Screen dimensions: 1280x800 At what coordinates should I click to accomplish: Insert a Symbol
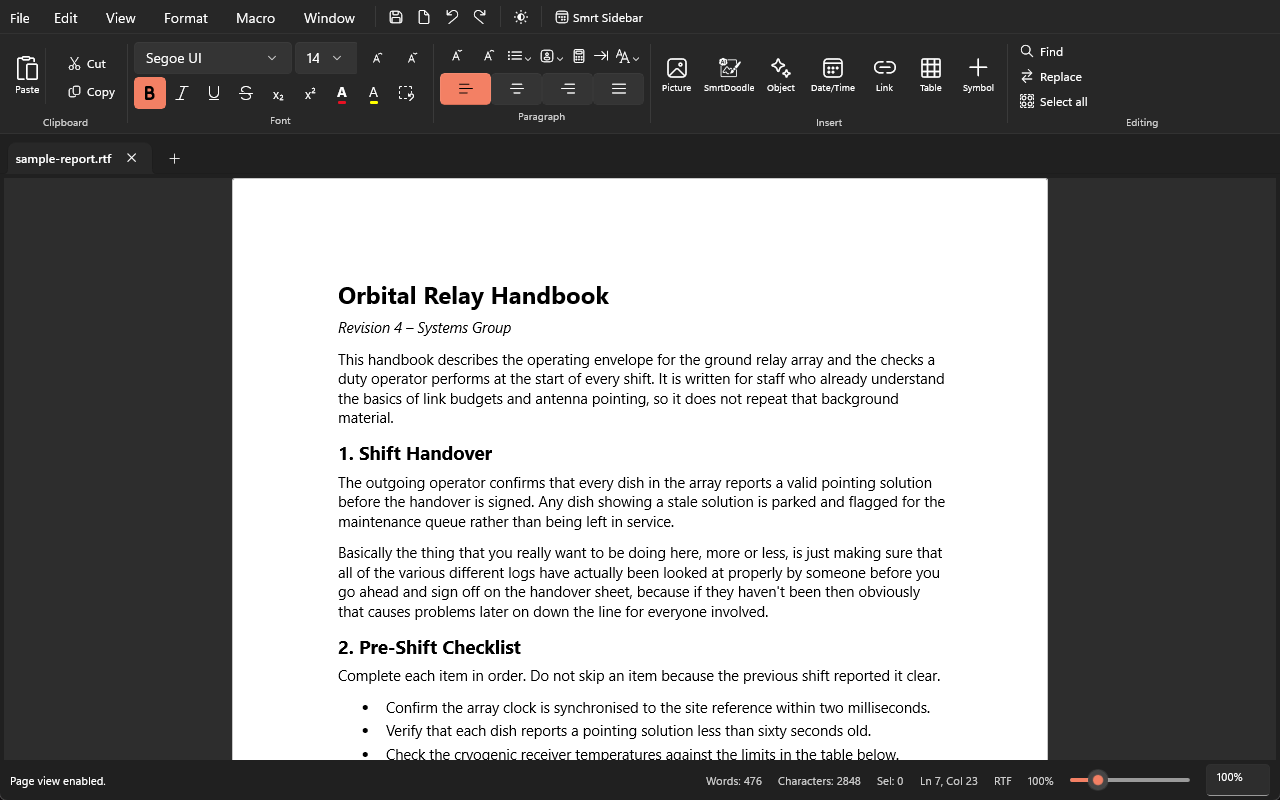point(978,75)
